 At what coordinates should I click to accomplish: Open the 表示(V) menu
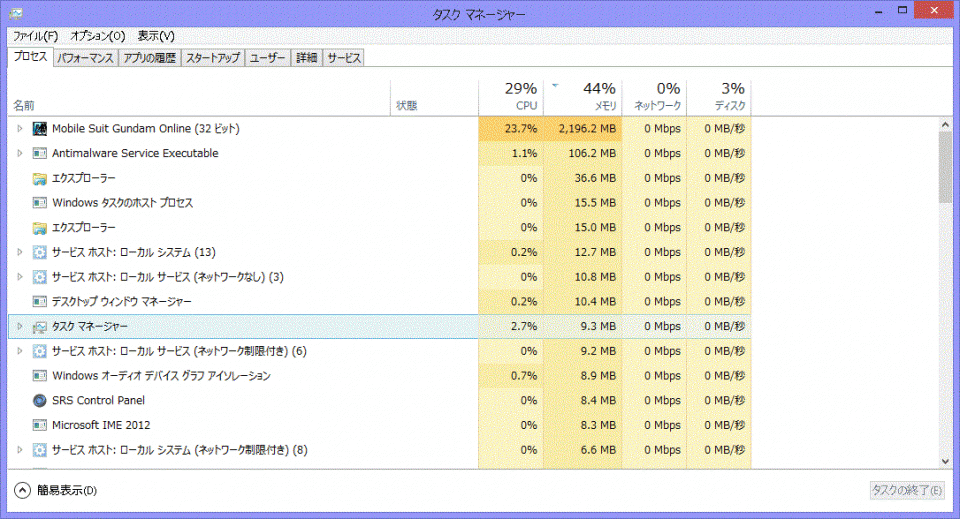(156, 36)
